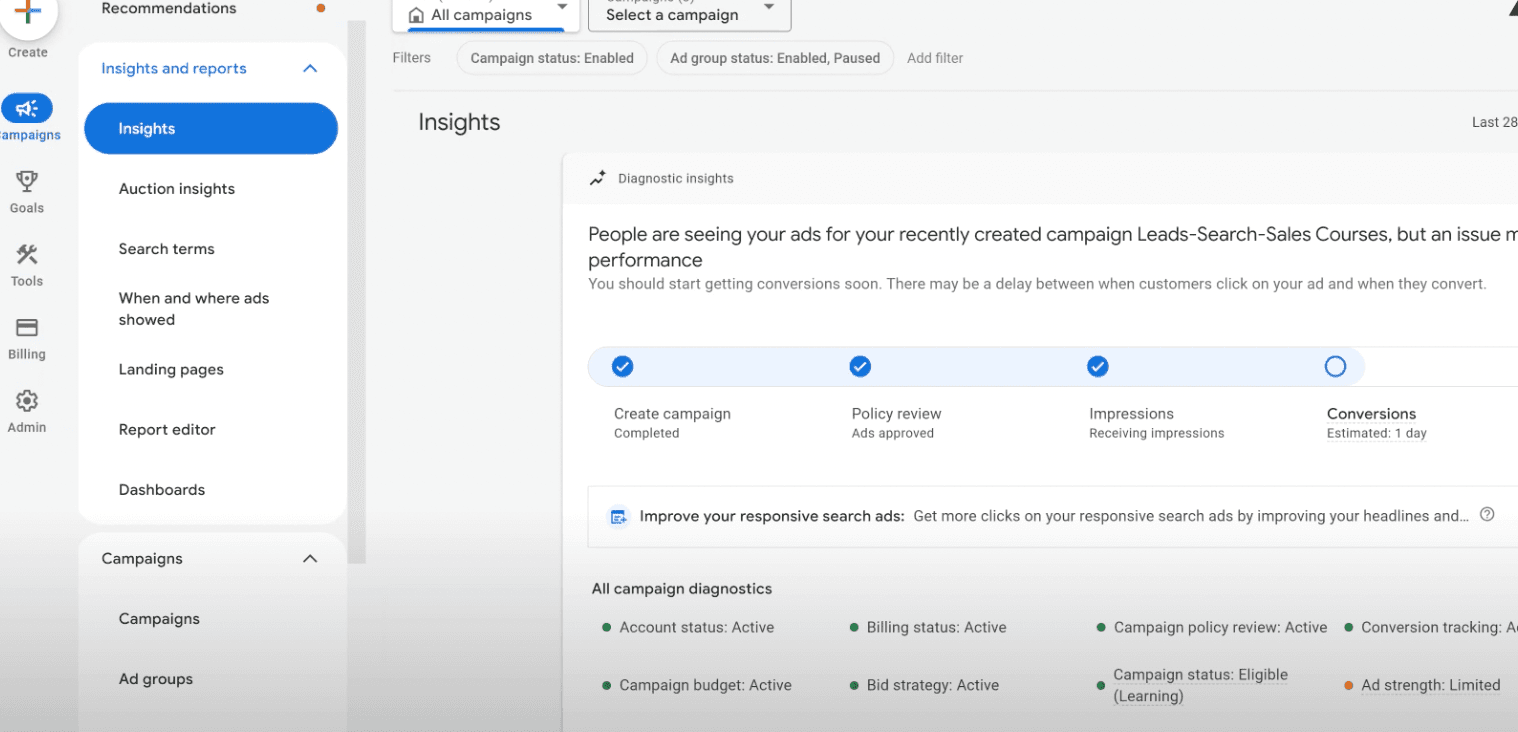Click the Campaign status: Enabled filter chip

(552, 58)
